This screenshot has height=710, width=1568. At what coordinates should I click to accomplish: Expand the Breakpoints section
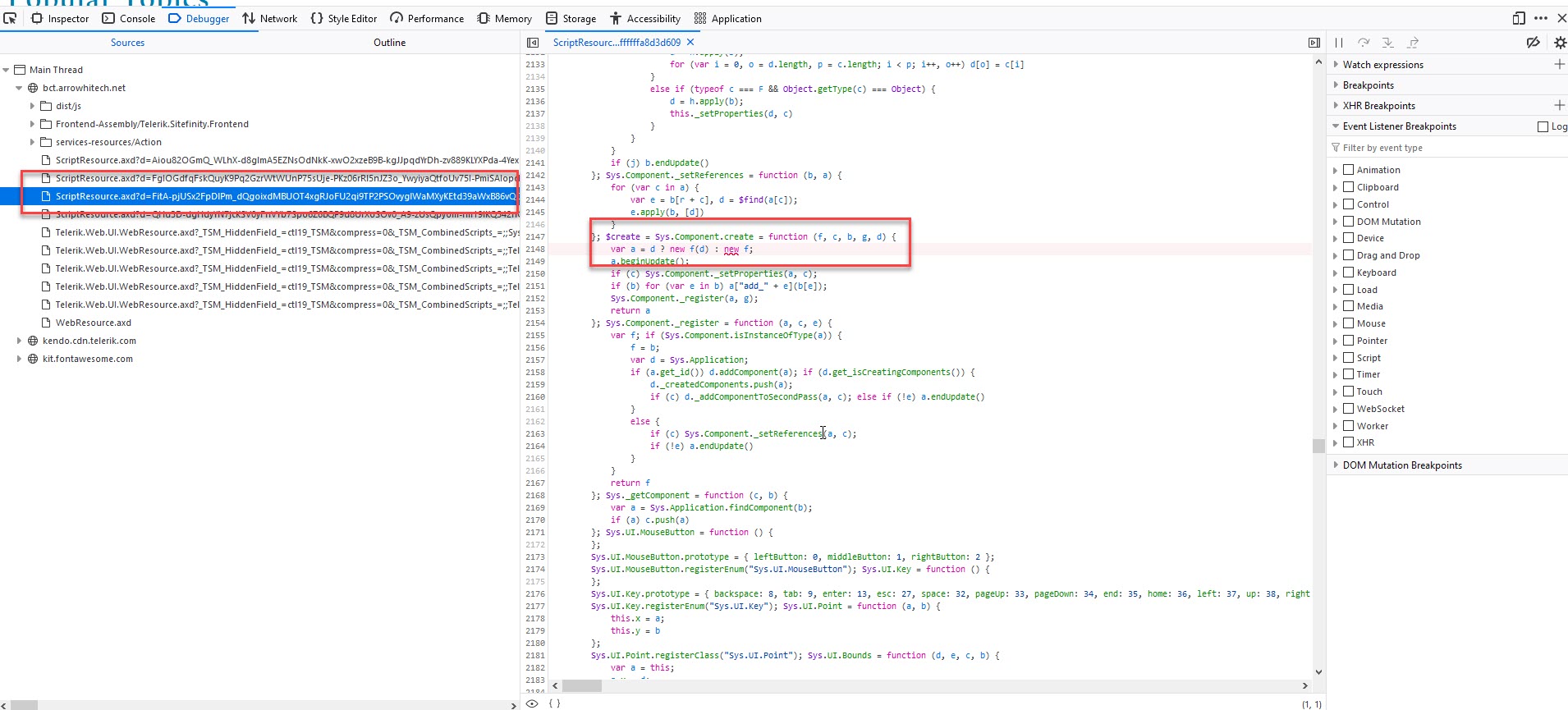(x=1368, y=85)
